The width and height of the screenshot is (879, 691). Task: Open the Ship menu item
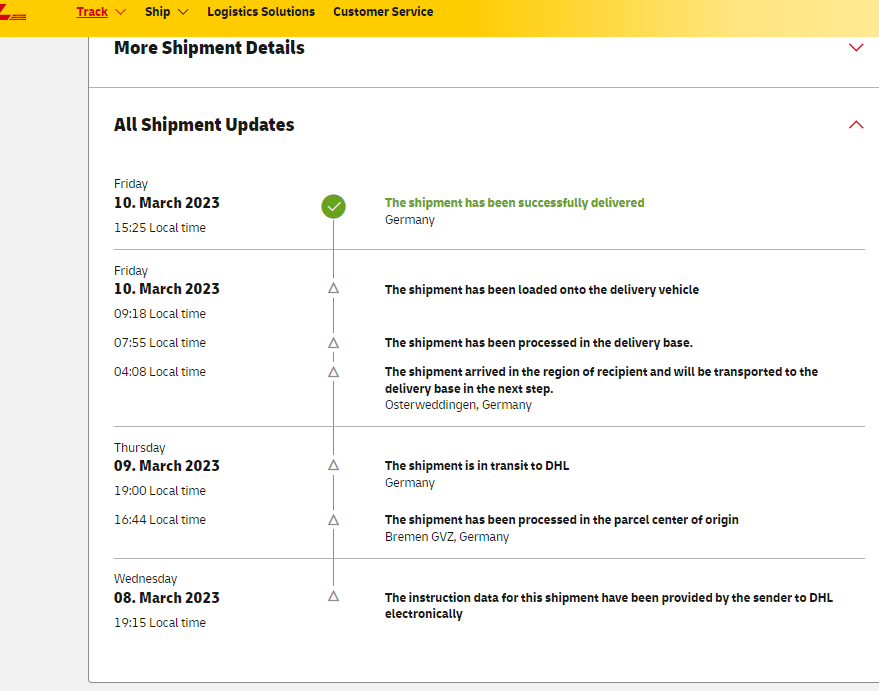coord(157,12)
